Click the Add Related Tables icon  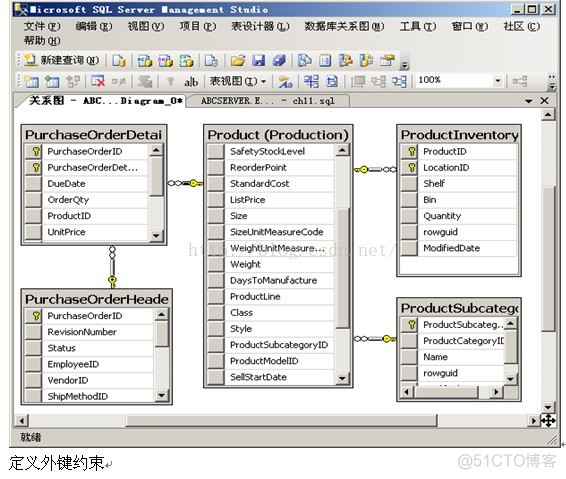73,82
